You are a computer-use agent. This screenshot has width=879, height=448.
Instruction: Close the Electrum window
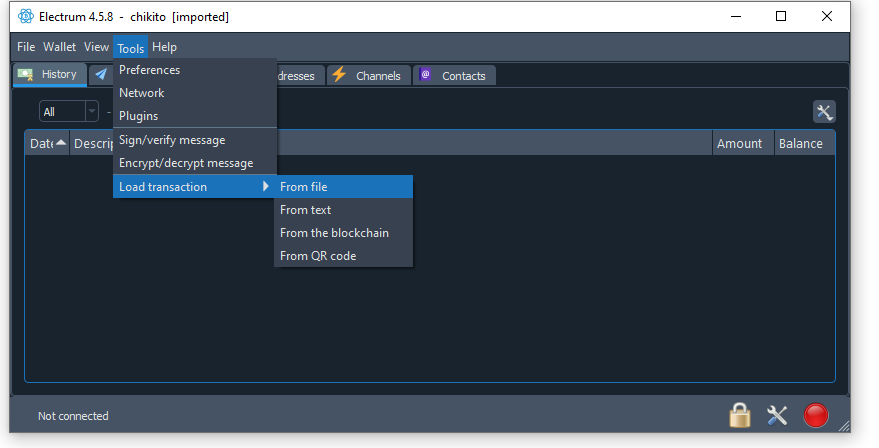(x=827, y=16)
